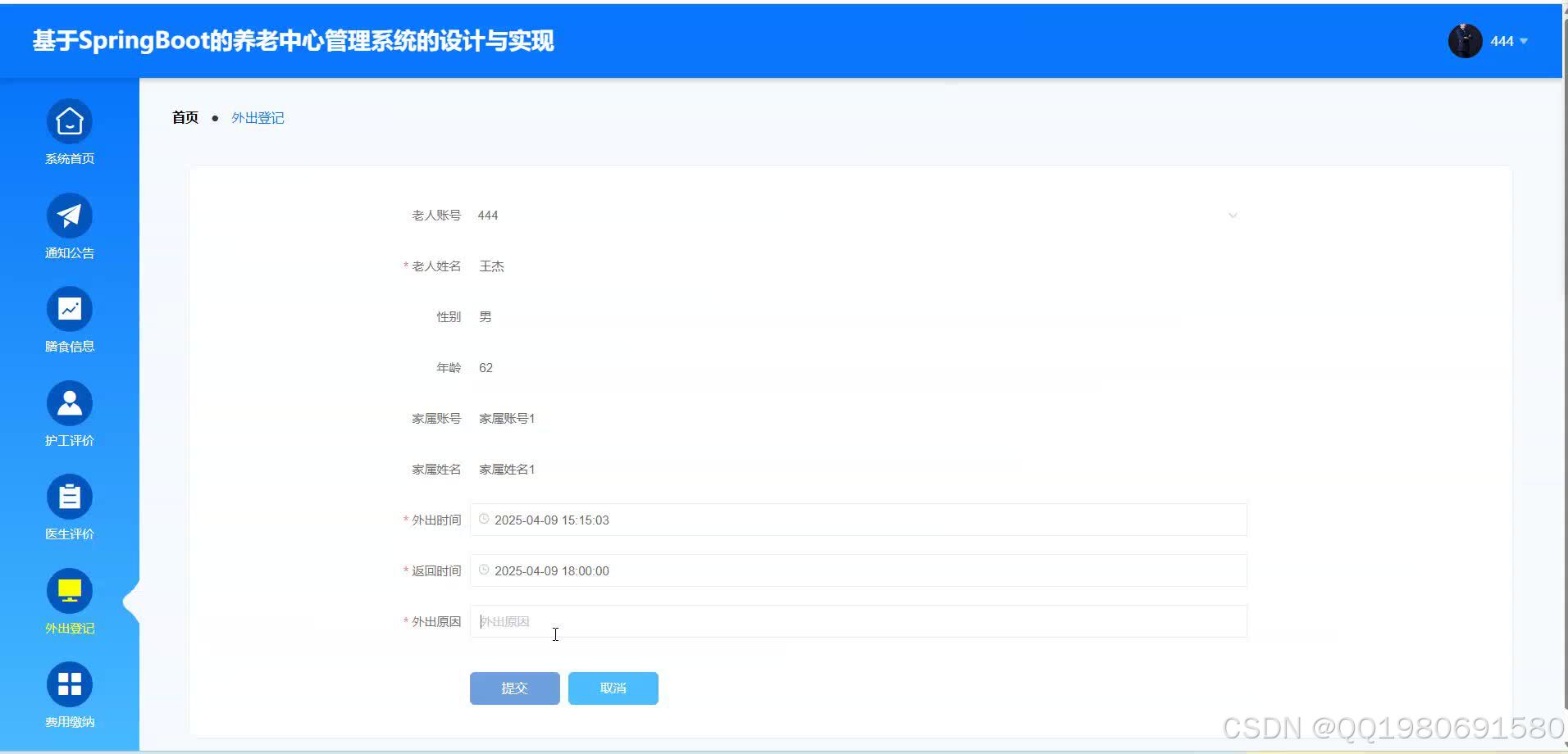The height and width of the screenshot is (754, 1568).
Task: Click the user avatar in the header
Action: [1465, 40]
